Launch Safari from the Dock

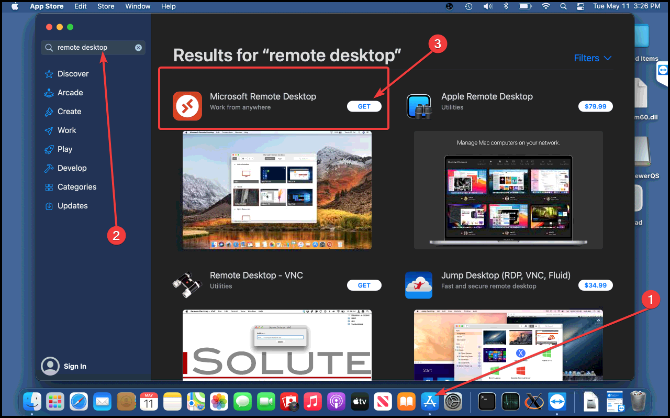coord(79,400)
